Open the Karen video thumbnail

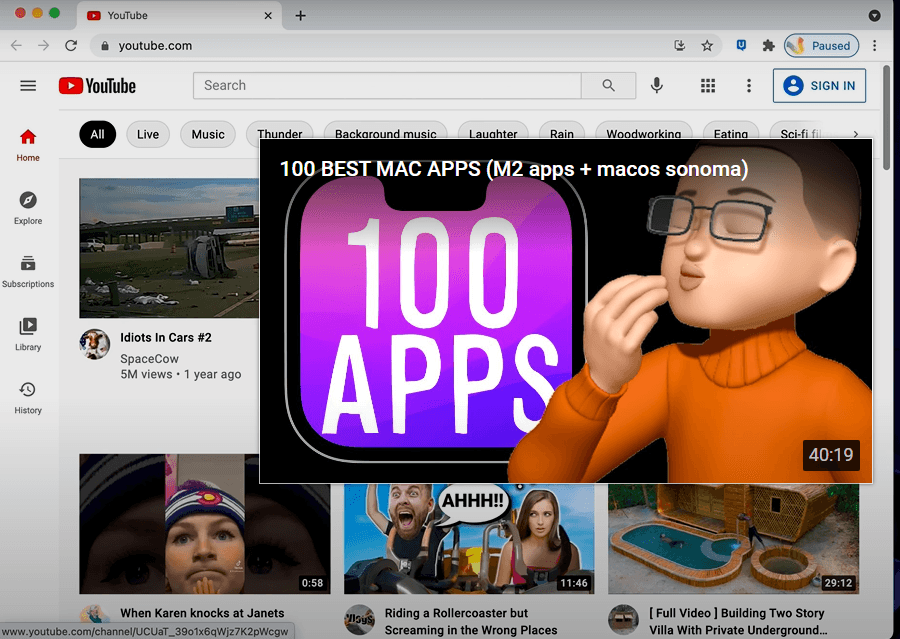pyautogui.click(x=205, y=524)
